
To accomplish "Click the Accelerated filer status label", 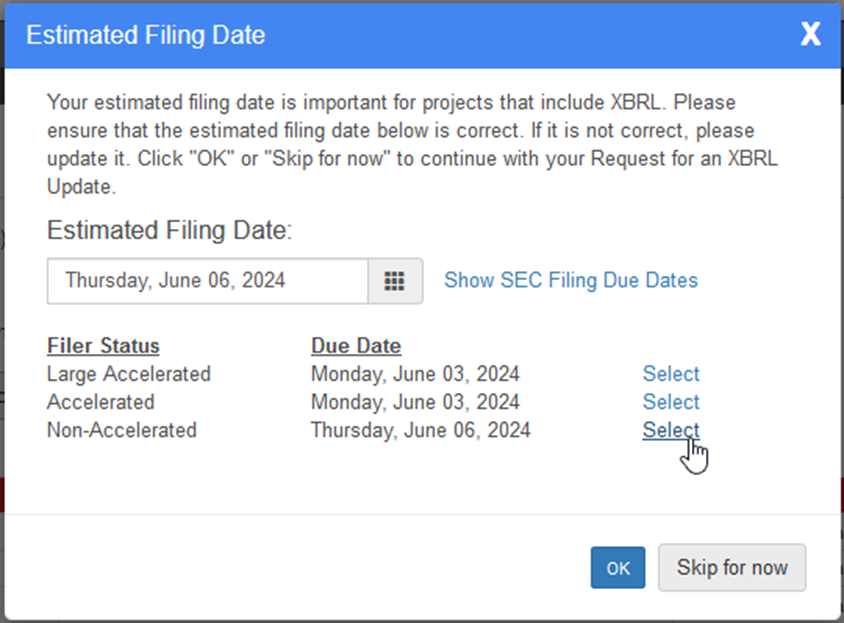I will pos(101,402).
